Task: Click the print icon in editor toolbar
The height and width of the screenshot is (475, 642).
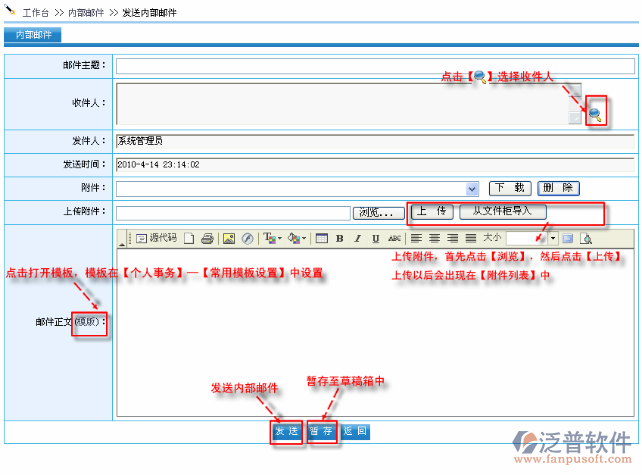Action: click(x=207, y=238)
